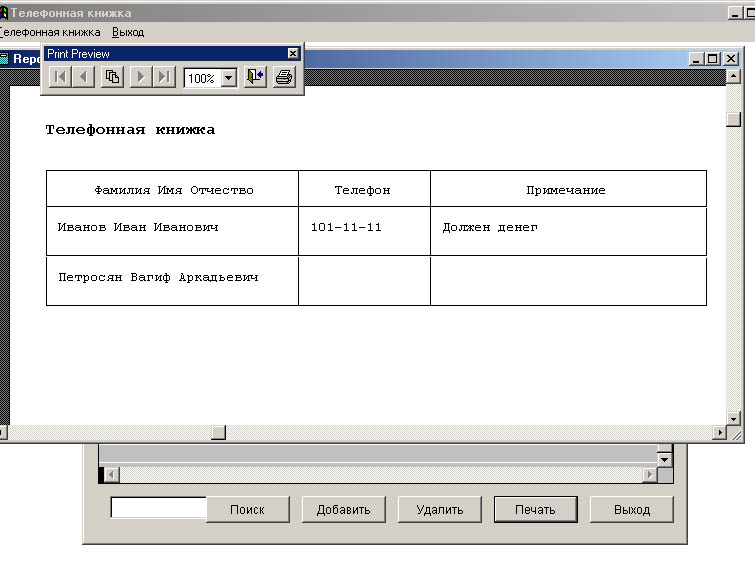
Task: Click the report window icon
Action: (4, 59)
